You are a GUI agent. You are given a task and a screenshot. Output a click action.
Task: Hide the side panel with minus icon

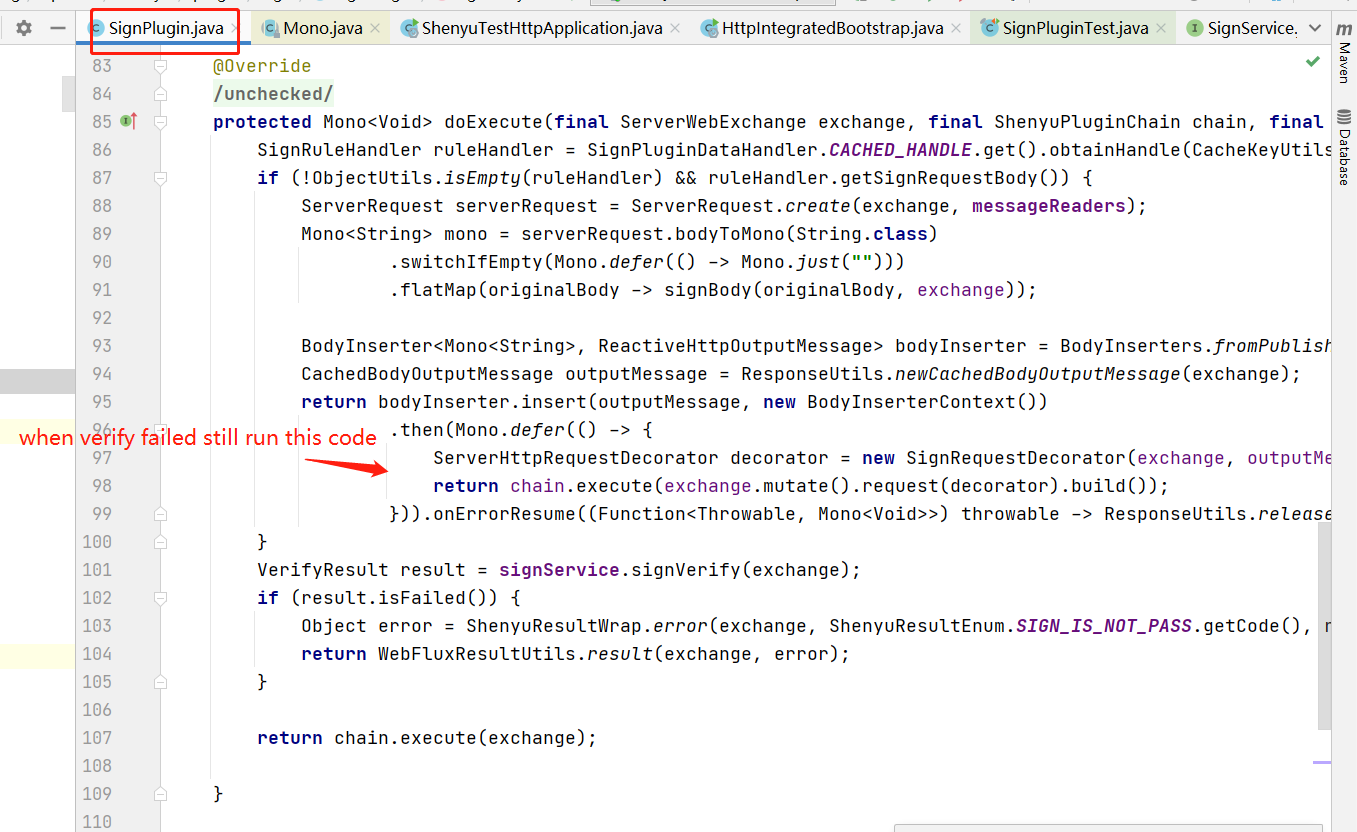coord(58,28)
